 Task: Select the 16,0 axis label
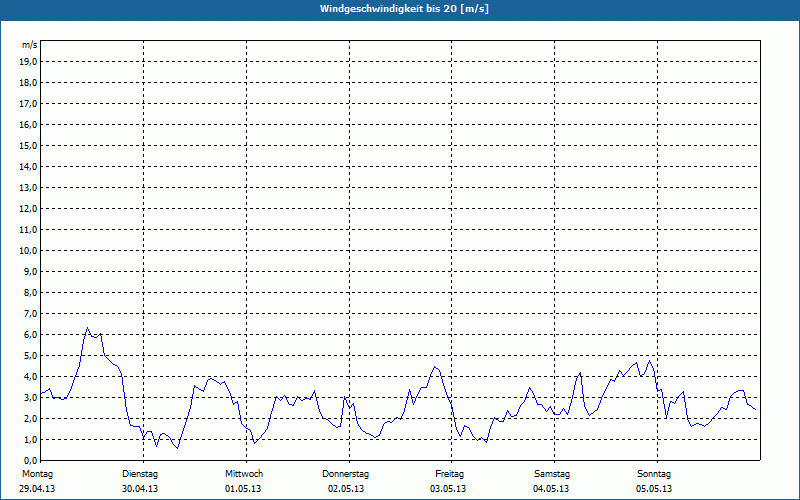(28, 124)
